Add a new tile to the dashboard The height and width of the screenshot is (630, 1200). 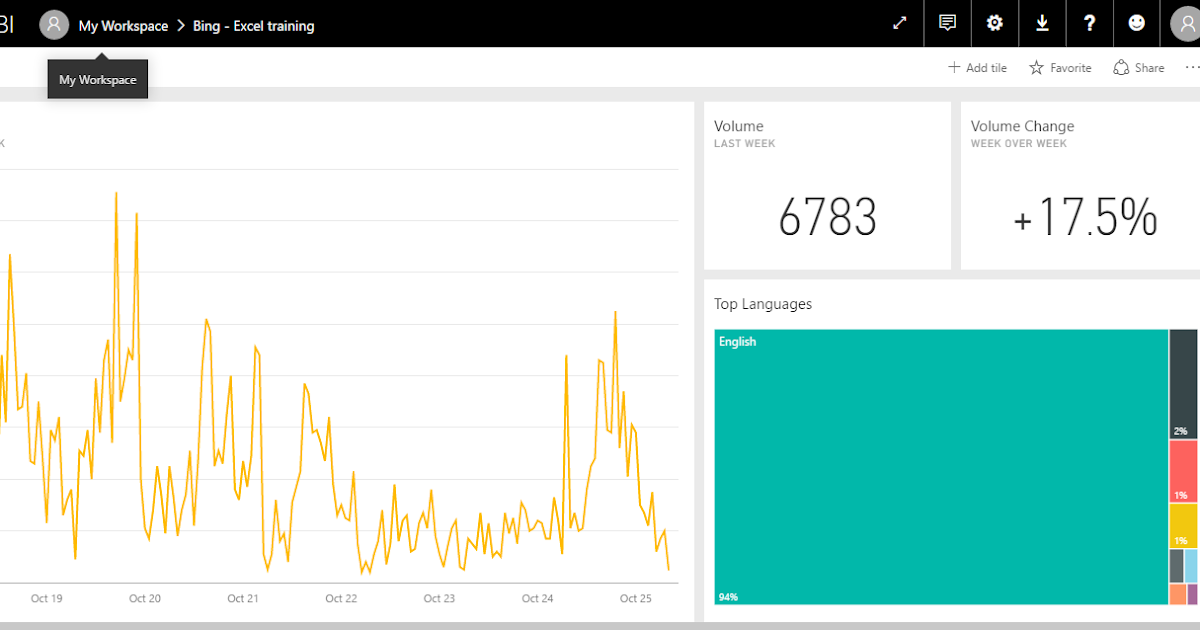(x=977, y=67)
